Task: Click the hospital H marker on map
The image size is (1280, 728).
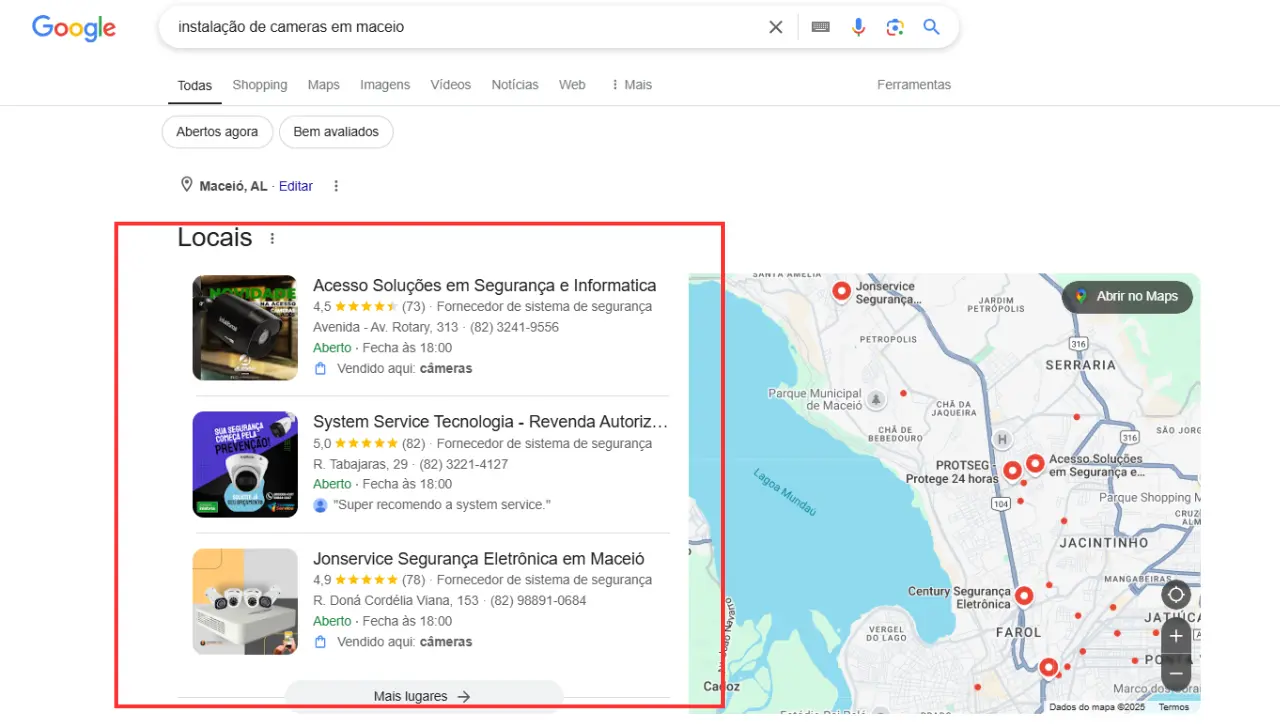Action: click(x=1002, y=439)
